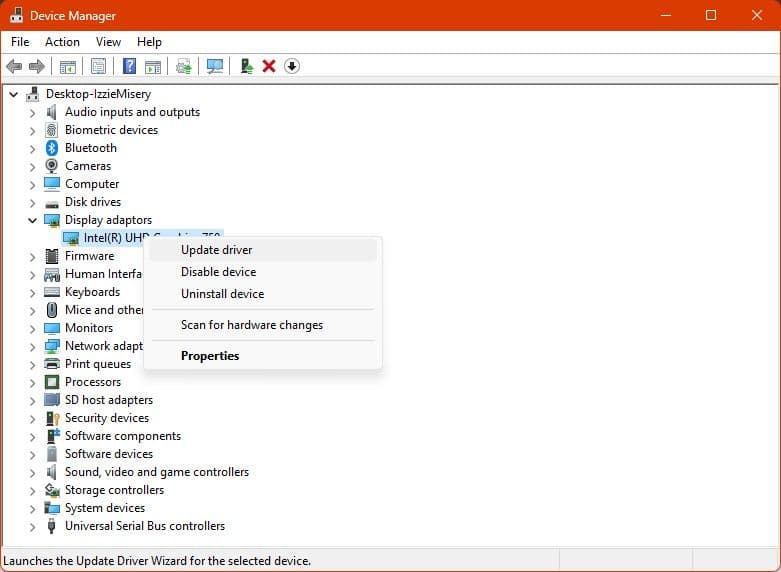This screenshot has height=572, width=781.
Task: Open Properties from the context menu
Action: (210, 356)
